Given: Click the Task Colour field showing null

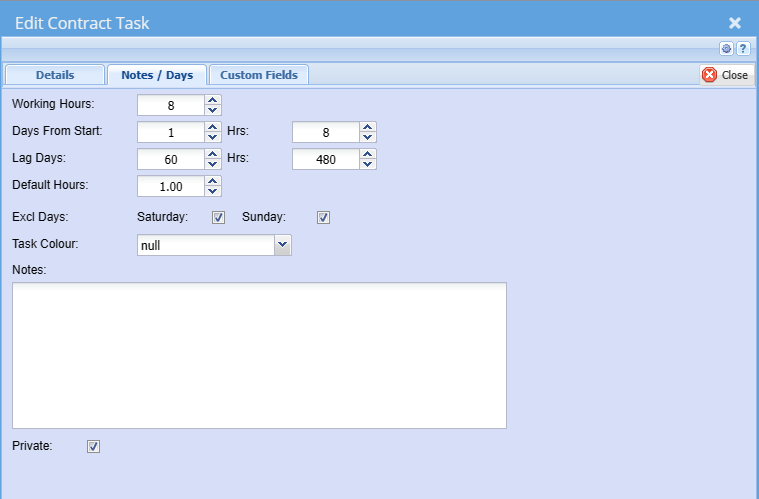Looking at the screenshot, I should 206,245.
